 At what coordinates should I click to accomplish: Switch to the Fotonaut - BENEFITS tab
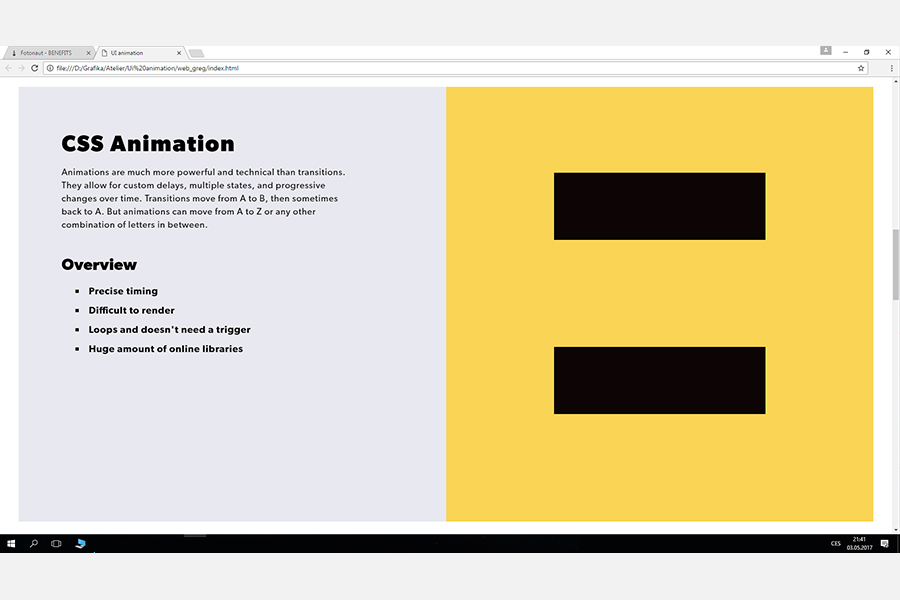pyautogui.click(x=46, y=53)
